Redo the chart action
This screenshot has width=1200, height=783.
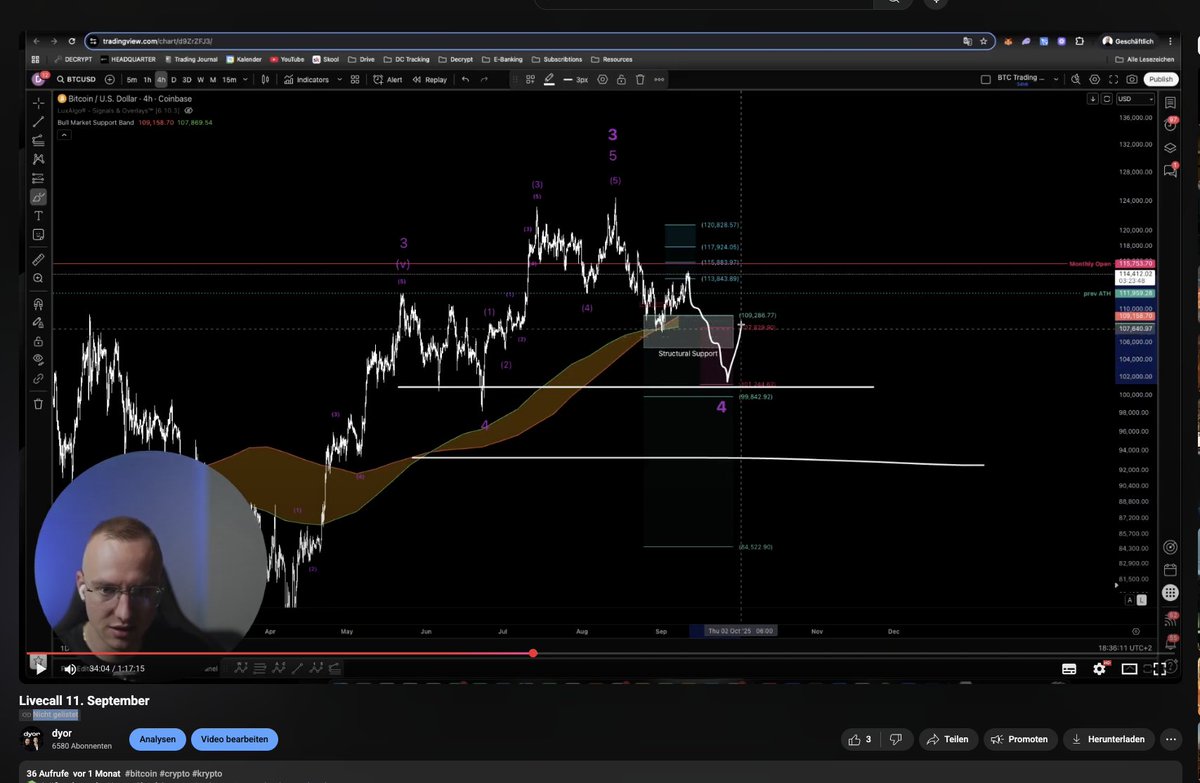click(x=484, y=79)
